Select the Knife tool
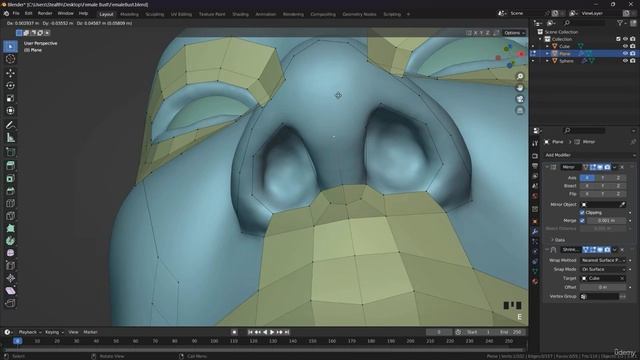Screen dimensions: 640x360 click(10, 216)
